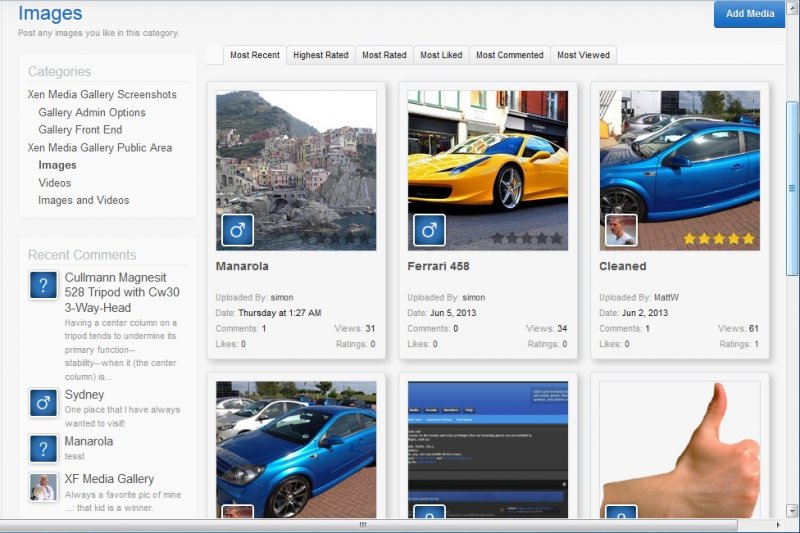Click 'Views: 61' on Cleaned card
This screenshot has width=800, height=533.
point(738,328)
